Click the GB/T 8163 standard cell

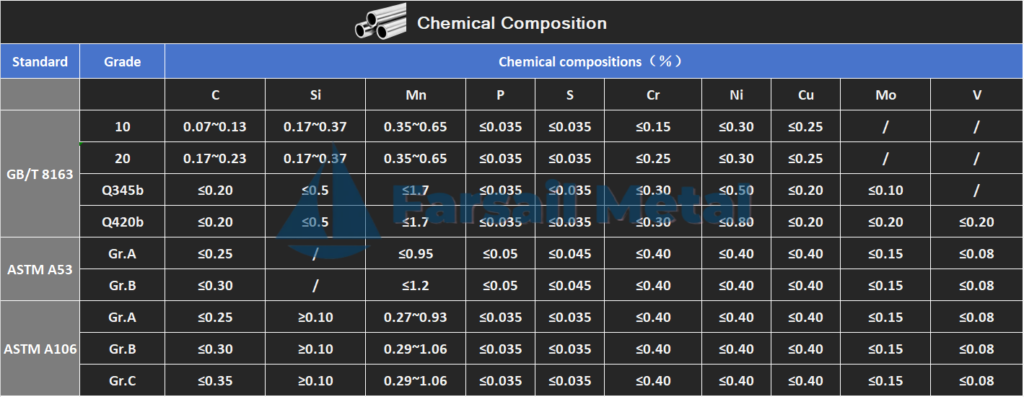40,174
